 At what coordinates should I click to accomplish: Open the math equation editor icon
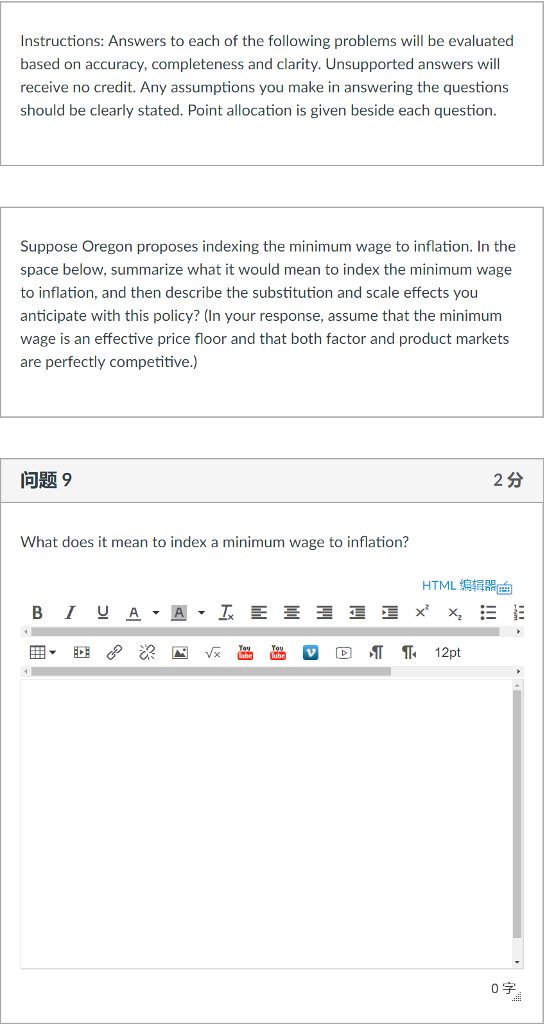click(213, 652)
